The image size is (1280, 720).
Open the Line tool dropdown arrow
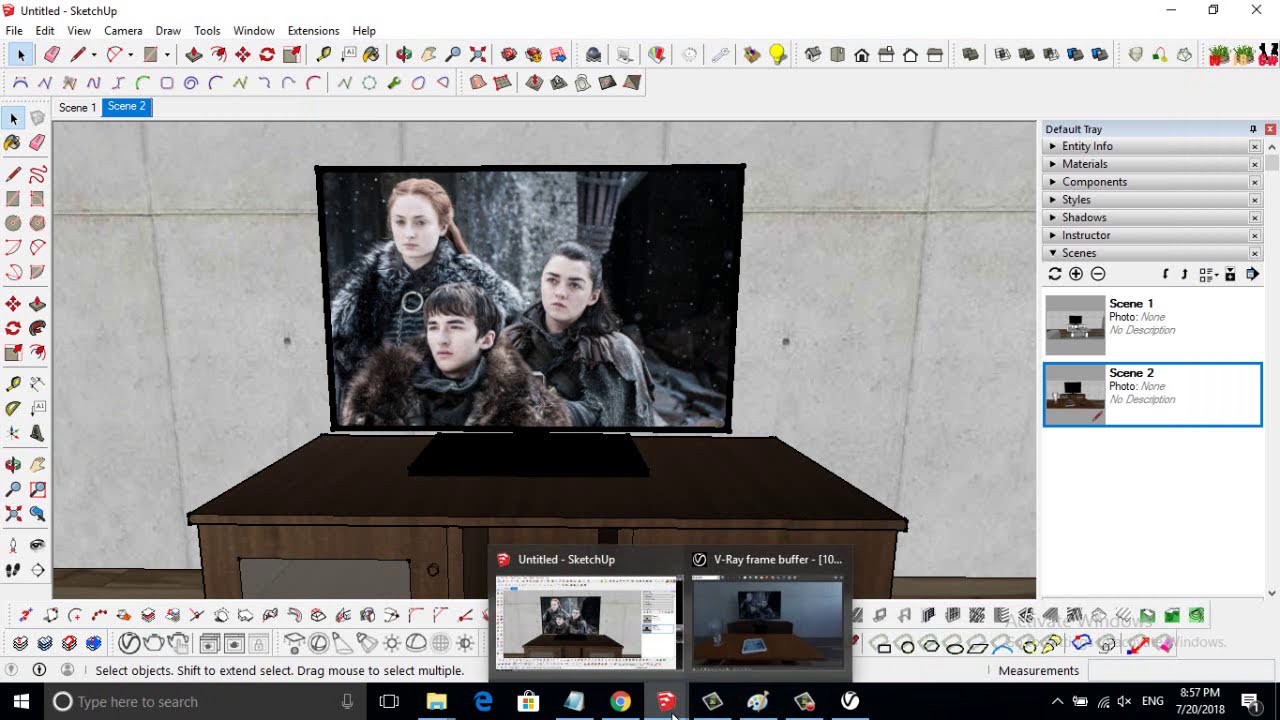(x=93, y=55)
